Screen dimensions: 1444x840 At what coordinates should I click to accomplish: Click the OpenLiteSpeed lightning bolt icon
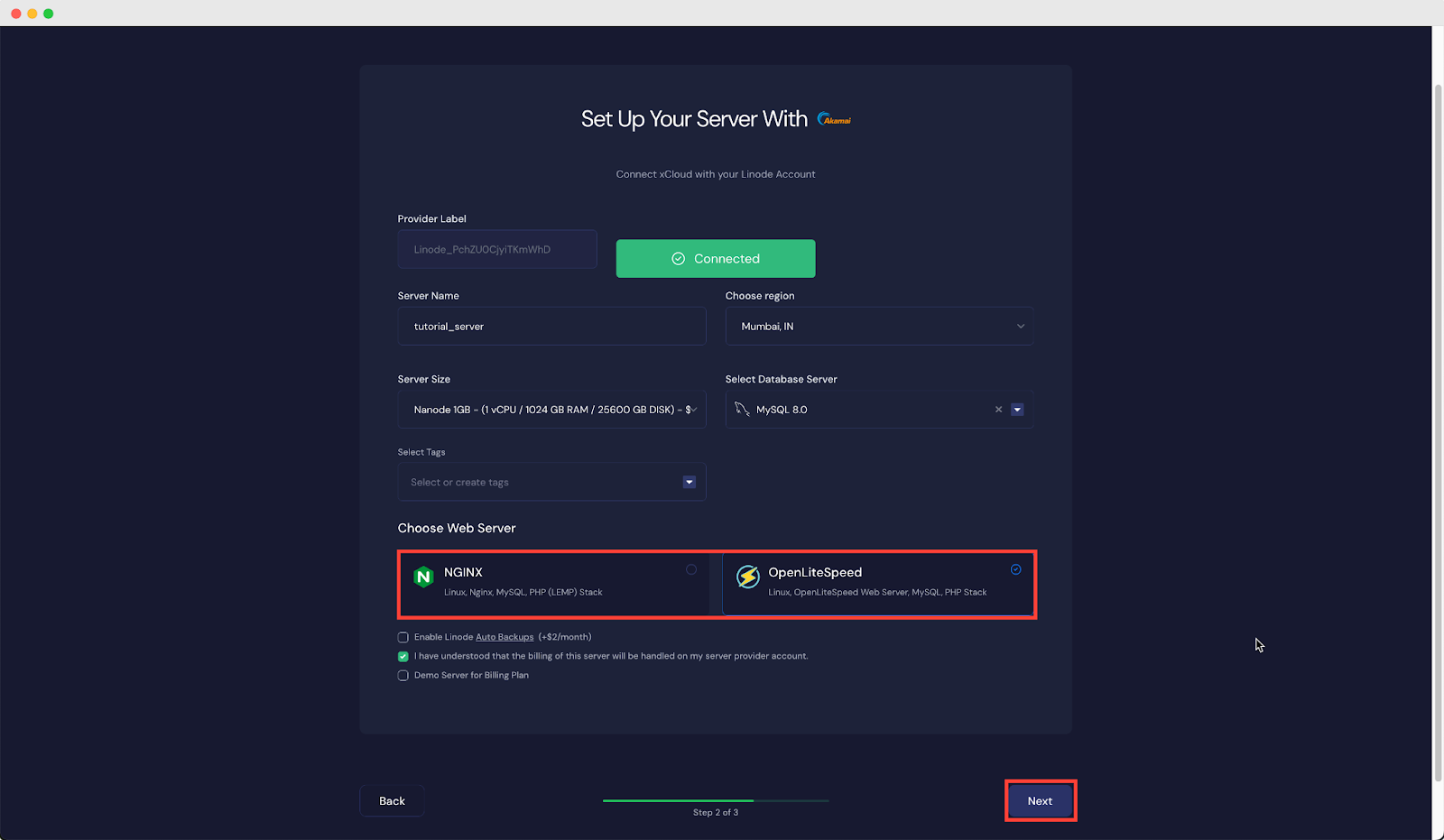click(x=748, y=577)
